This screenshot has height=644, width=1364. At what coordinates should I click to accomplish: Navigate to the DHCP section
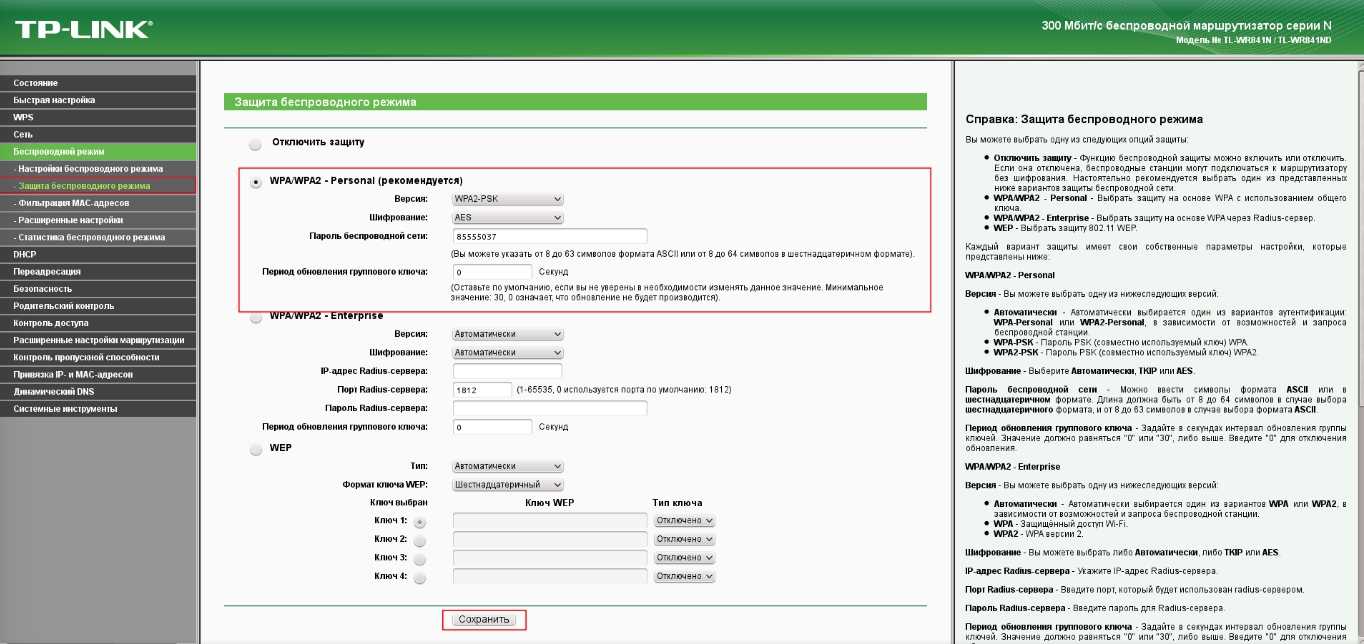click(25, 254)
